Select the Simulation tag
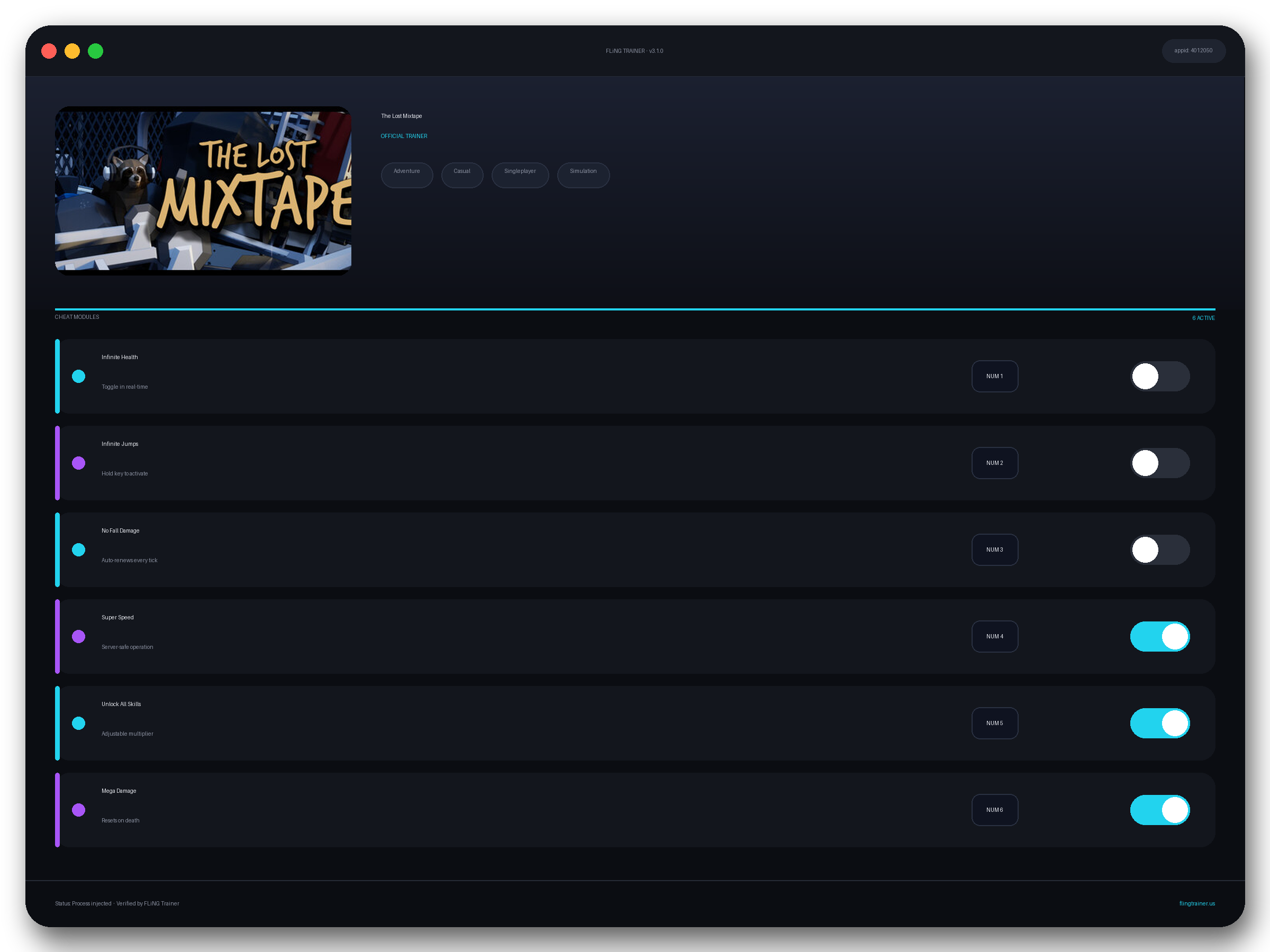Screen dimensions: 1270x952 583,175
